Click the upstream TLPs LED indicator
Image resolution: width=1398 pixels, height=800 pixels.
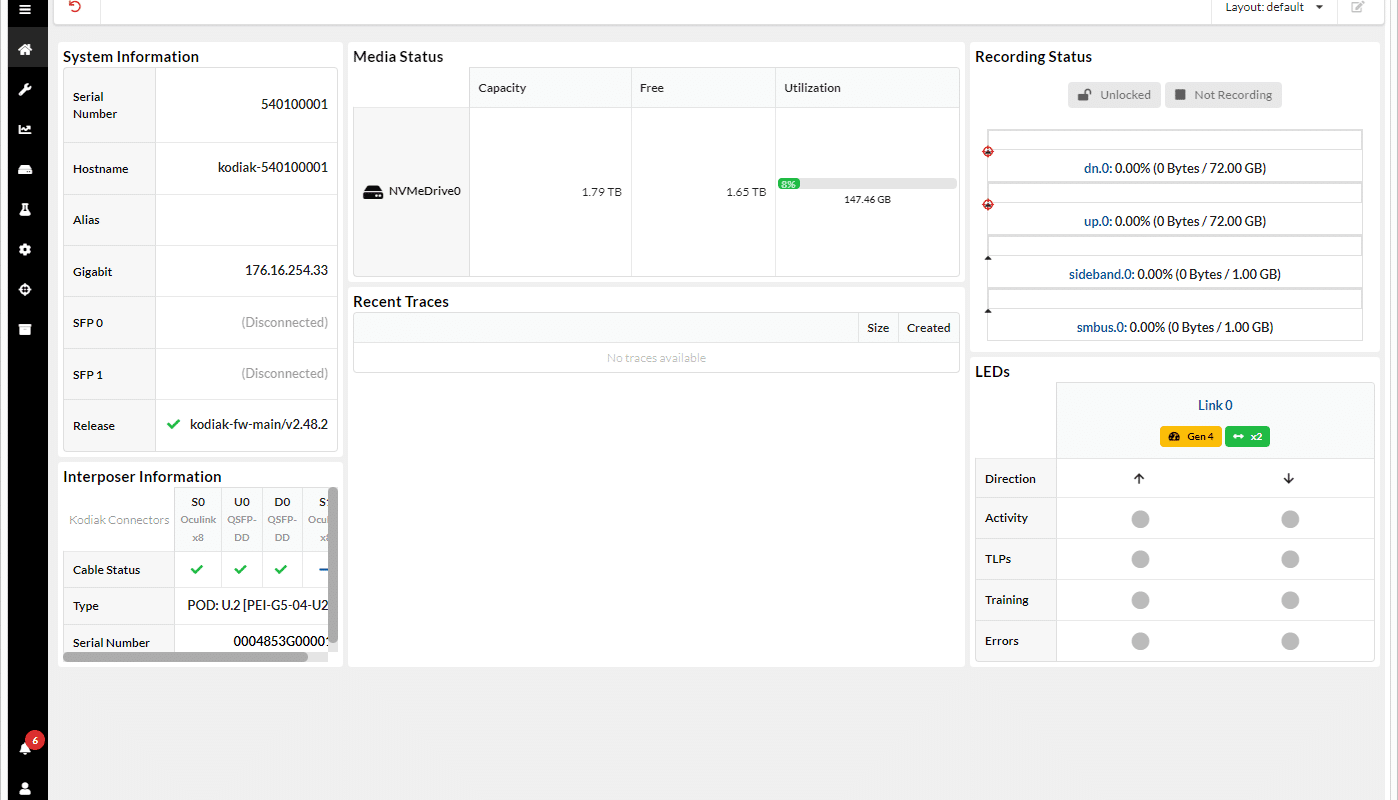click(1140, 560)
